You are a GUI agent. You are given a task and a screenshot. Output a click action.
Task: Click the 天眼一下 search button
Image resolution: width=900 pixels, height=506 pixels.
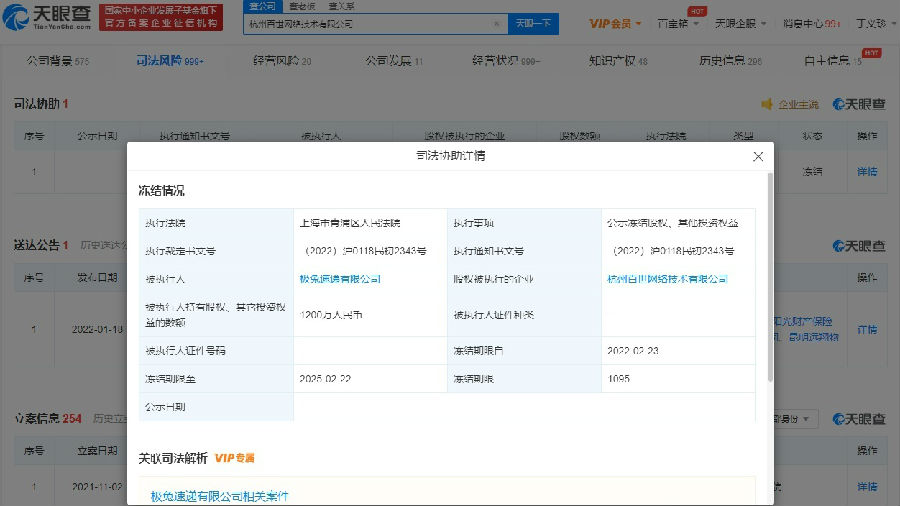click(533, 24)
